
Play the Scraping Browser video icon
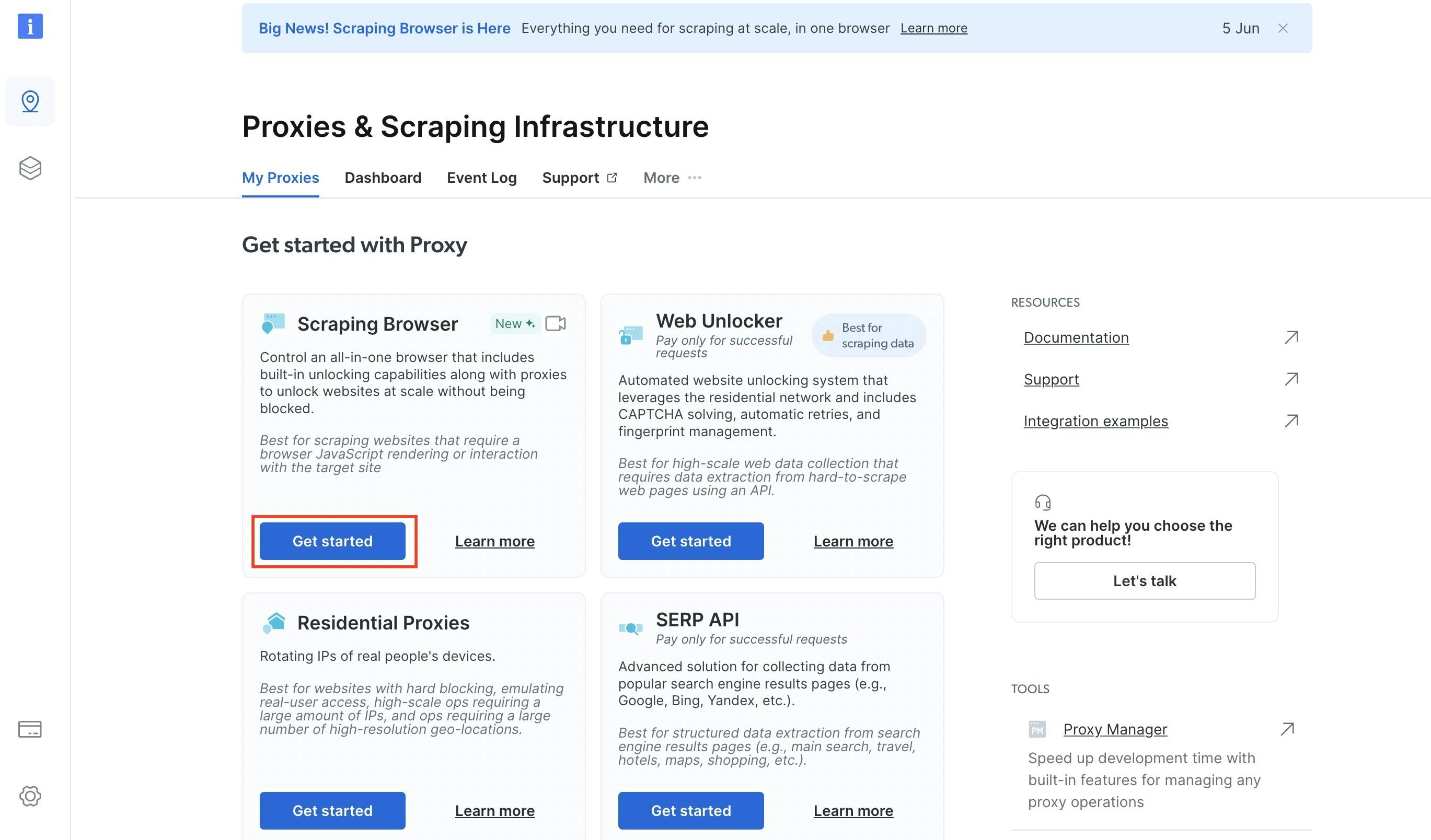coord(556,323)
